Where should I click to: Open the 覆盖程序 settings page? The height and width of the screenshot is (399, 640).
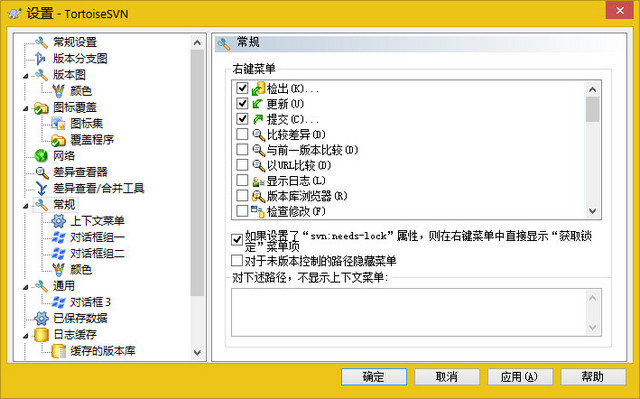[92, 140]
